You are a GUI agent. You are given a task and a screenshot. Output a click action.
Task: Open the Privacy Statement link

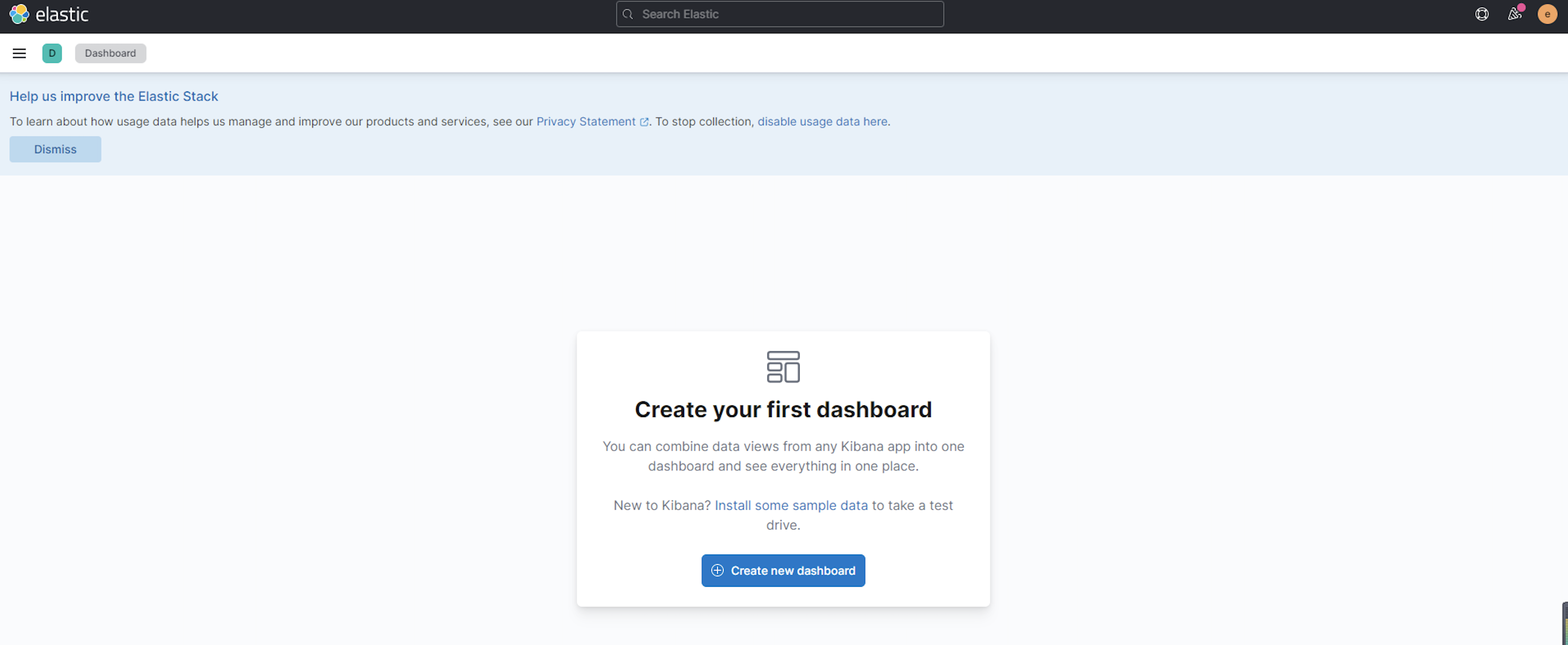point(586,122)
